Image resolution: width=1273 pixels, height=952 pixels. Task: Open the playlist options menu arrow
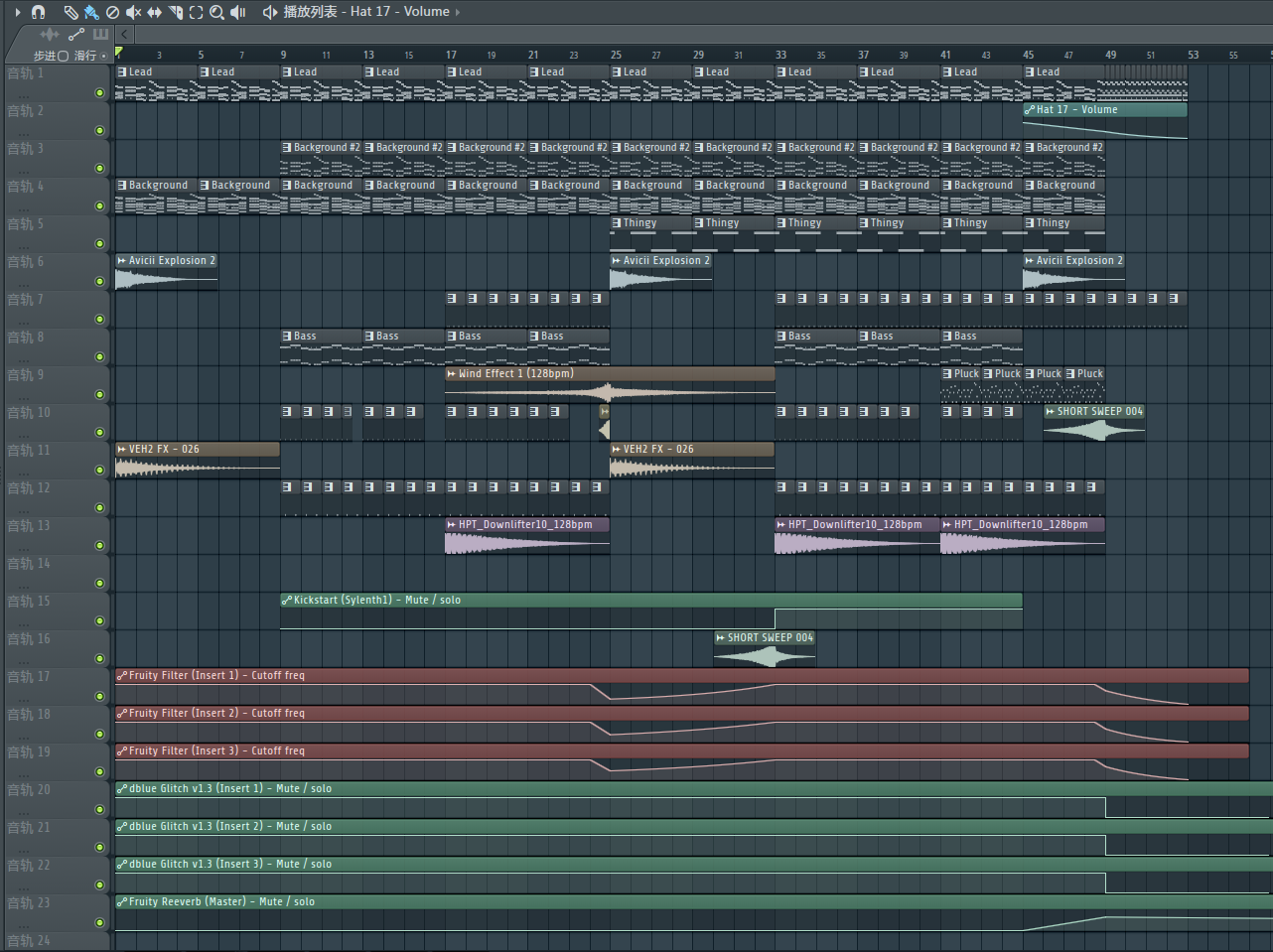coord(18,12)
